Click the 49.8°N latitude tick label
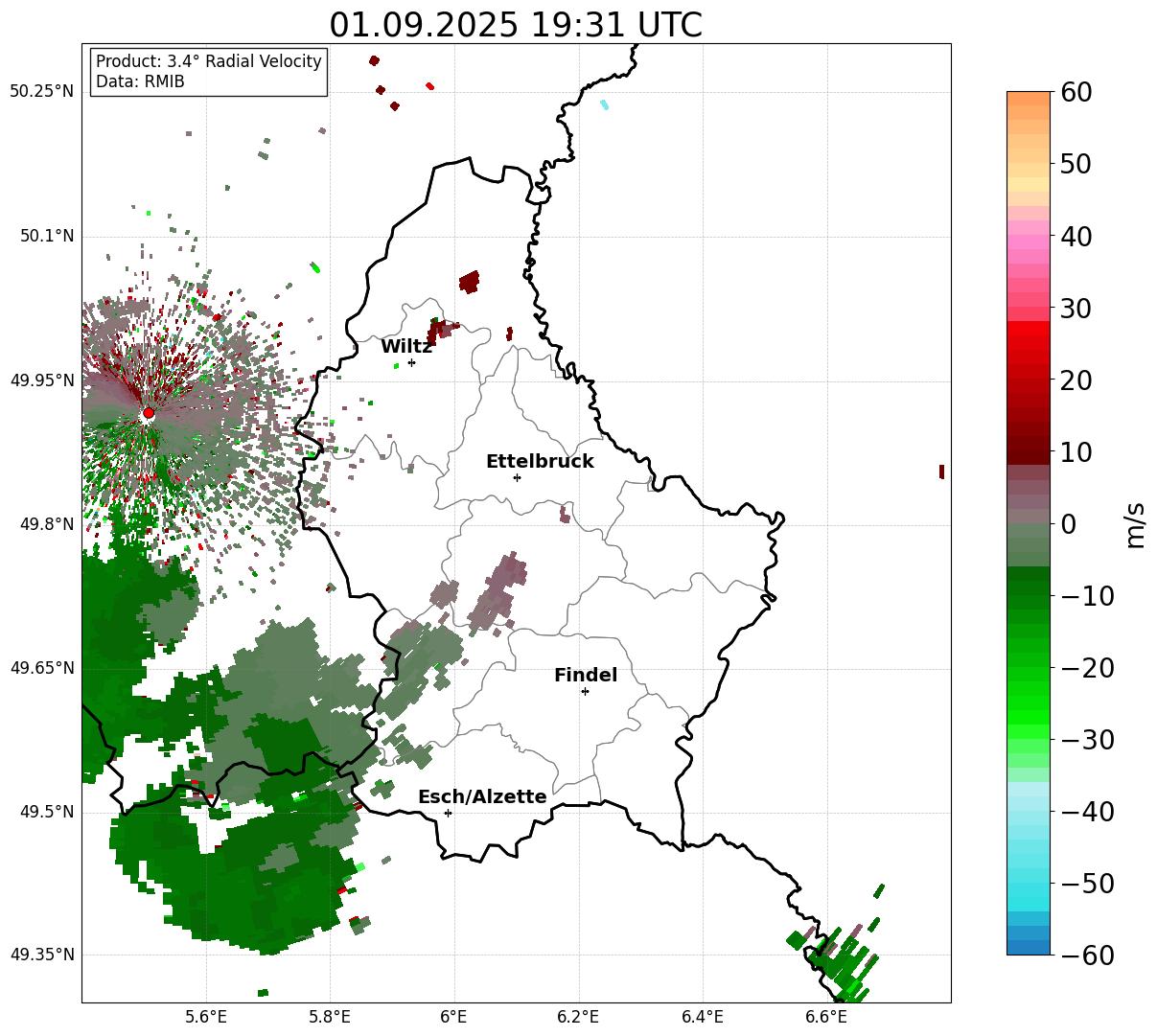Image resolution: width=1157 pixels, height=1036 pixels. click(46, 524)
